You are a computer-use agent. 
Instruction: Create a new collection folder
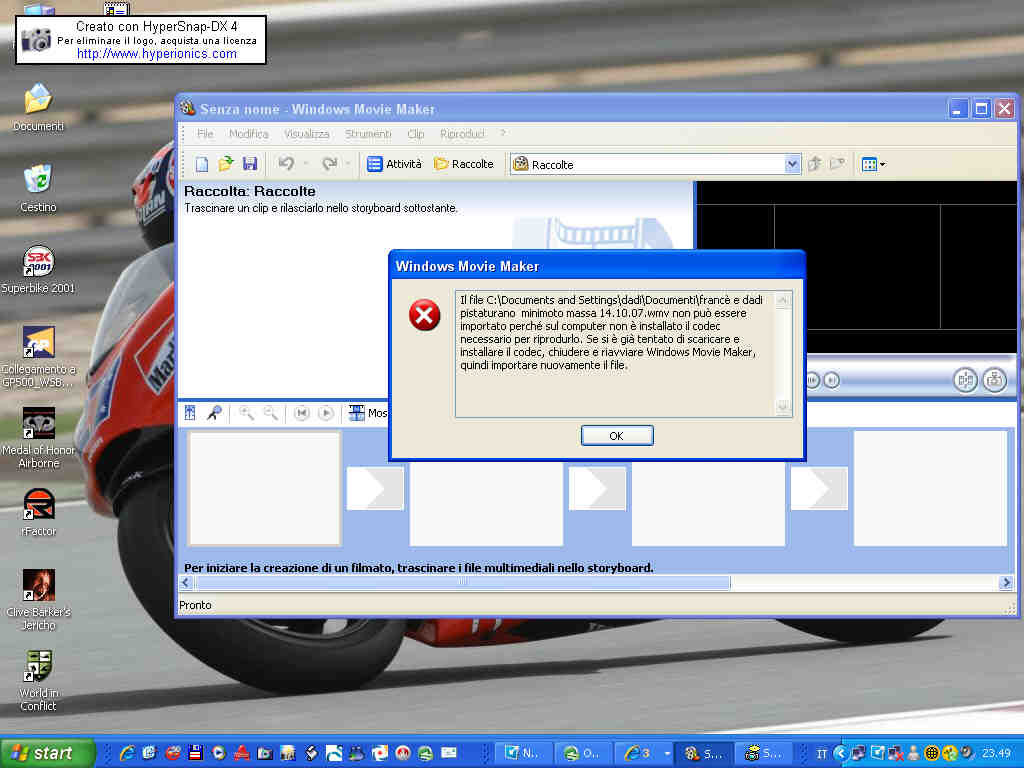coord(837,164)
